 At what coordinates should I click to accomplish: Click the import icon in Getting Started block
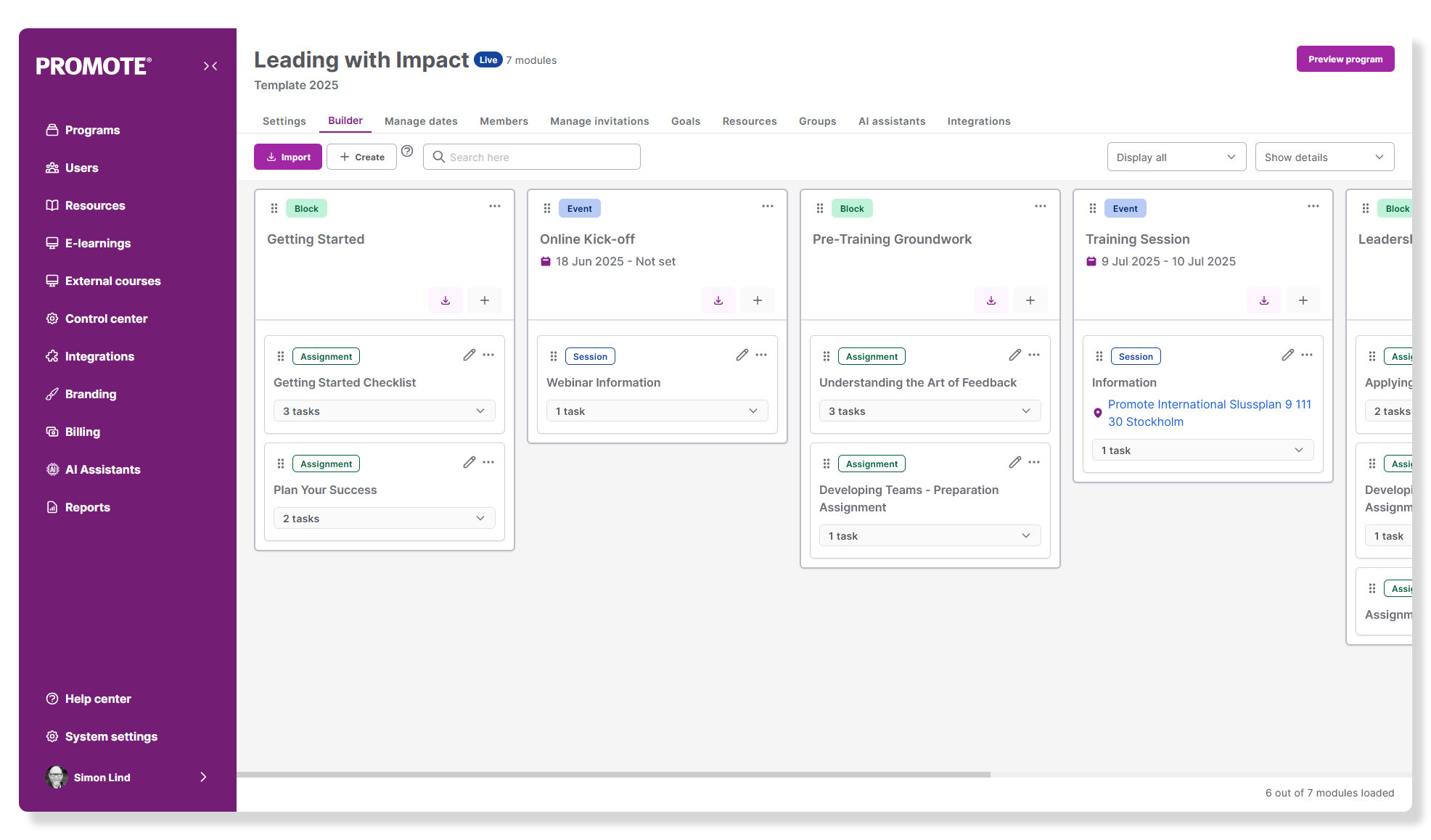coord(446,300)
